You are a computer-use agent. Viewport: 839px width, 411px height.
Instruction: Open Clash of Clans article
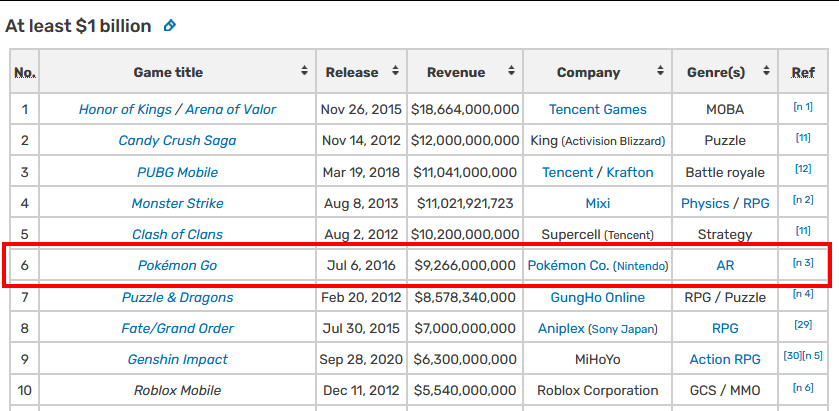[178, 234]
